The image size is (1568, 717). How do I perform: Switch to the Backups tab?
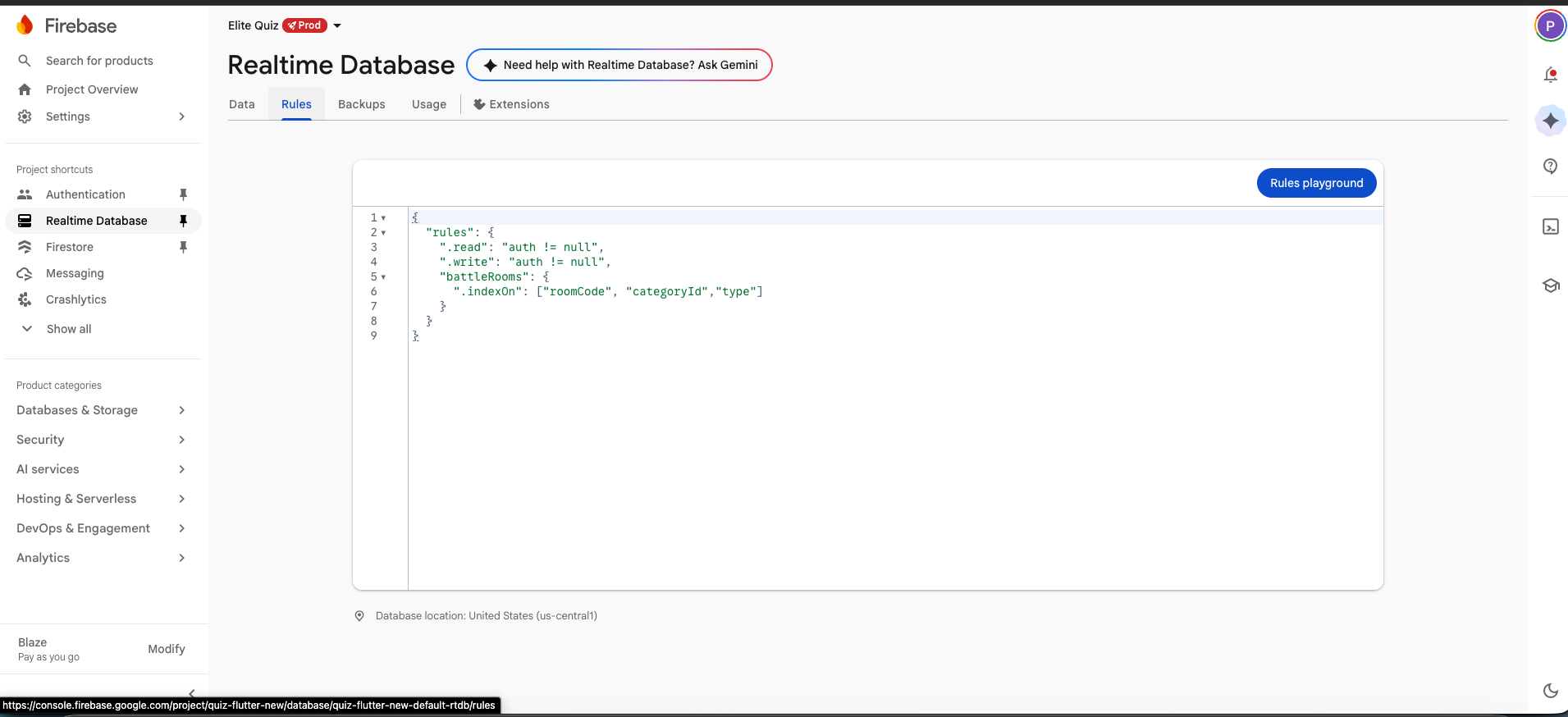click(362, 104)
